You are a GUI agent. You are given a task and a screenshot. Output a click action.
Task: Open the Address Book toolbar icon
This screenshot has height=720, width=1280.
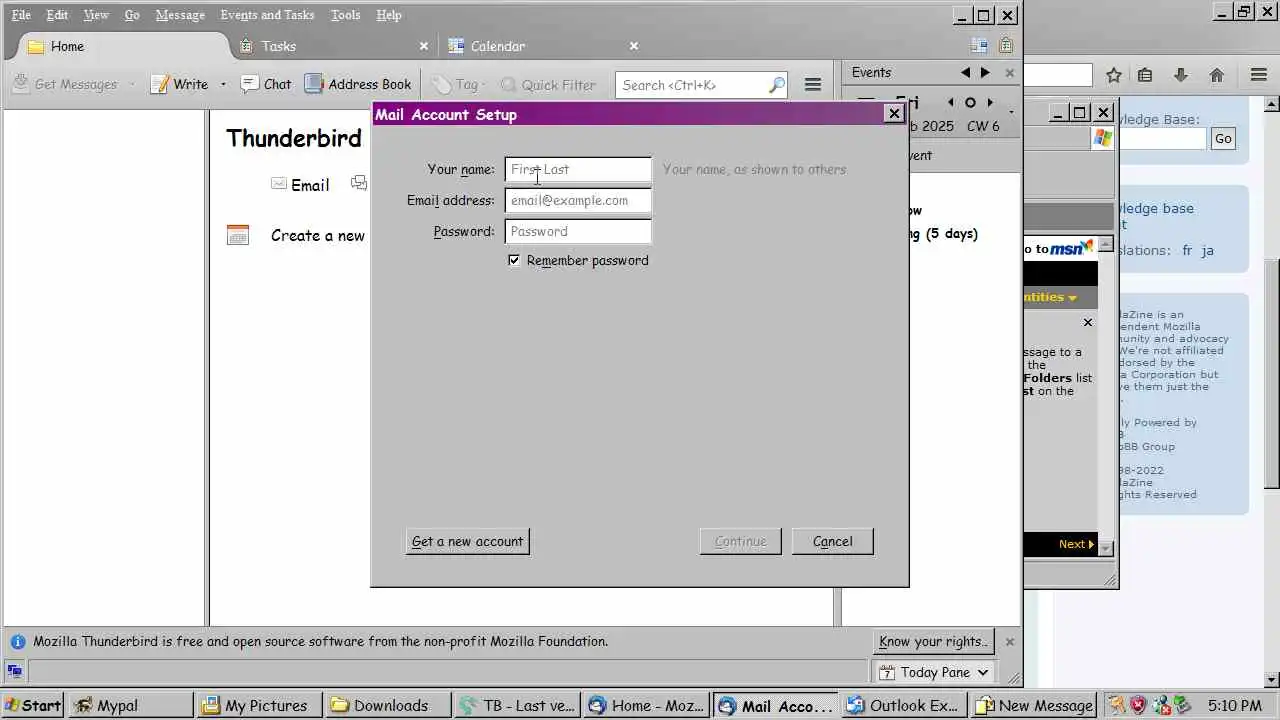pyautogui.click(x=314, y=84)
